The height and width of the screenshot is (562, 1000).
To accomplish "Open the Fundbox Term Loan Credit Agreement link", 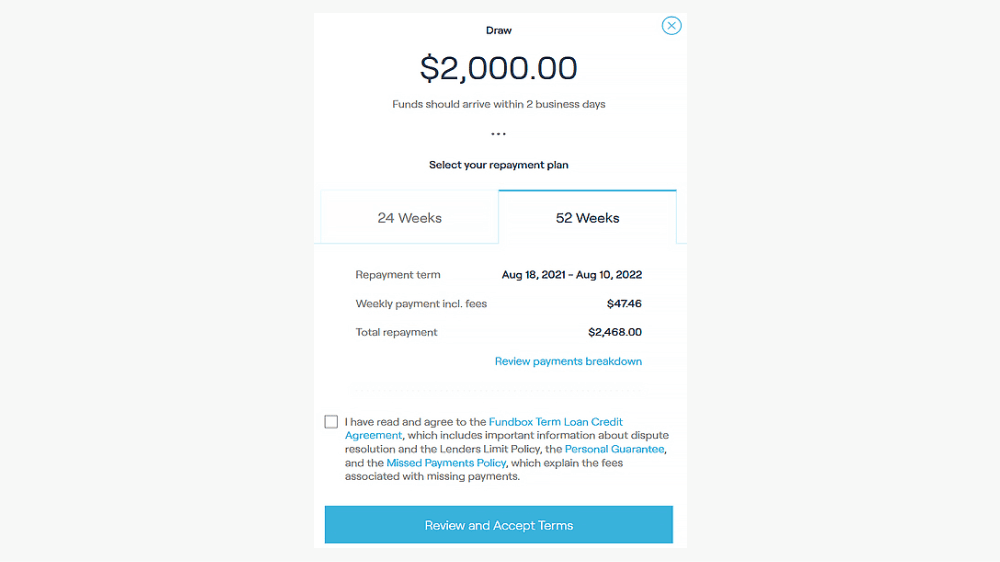I will pyautogui.click(x=484, y=429).
